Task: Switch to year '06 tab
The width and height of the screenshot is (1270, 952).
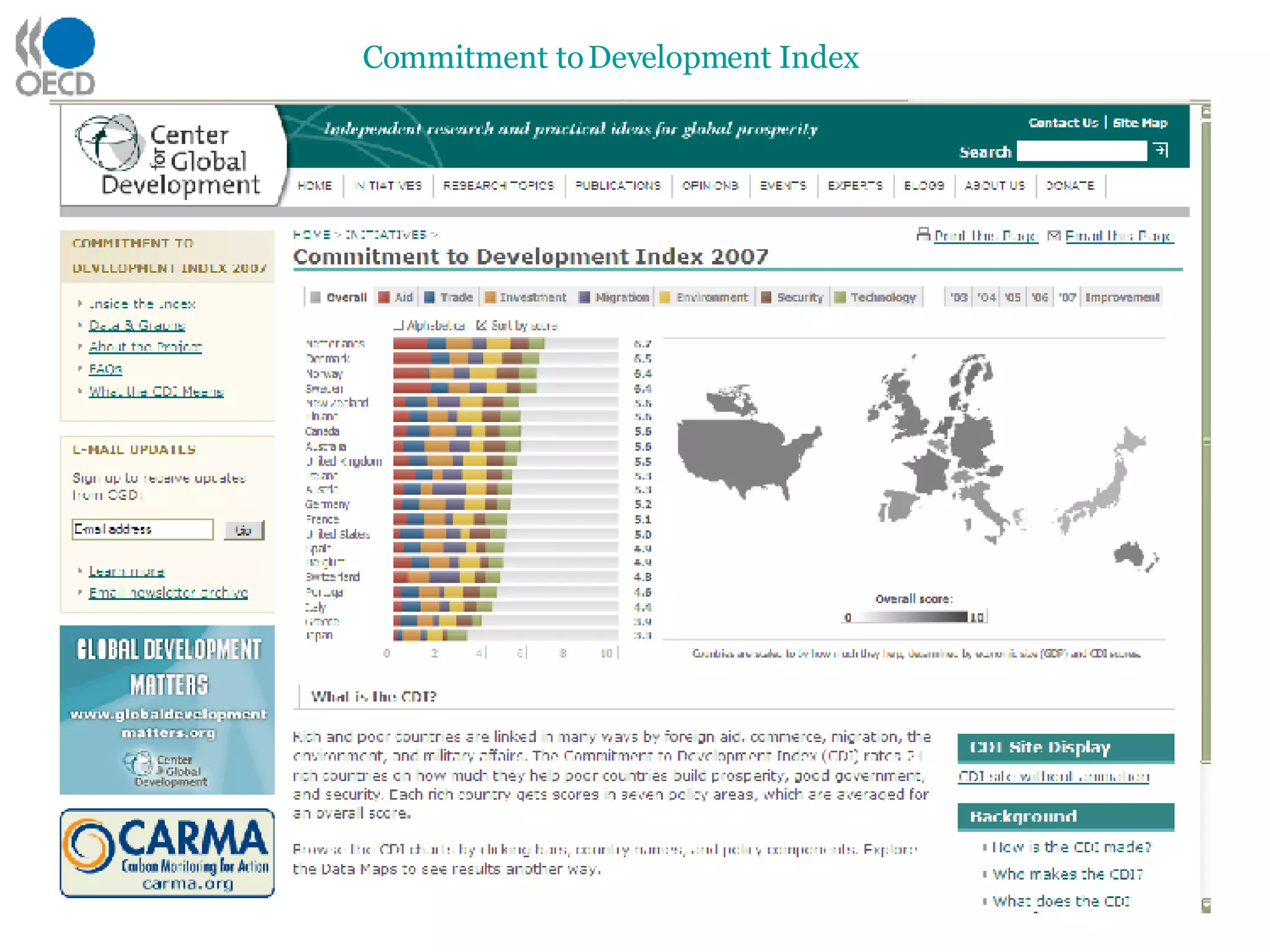Action: (1039, 297)
